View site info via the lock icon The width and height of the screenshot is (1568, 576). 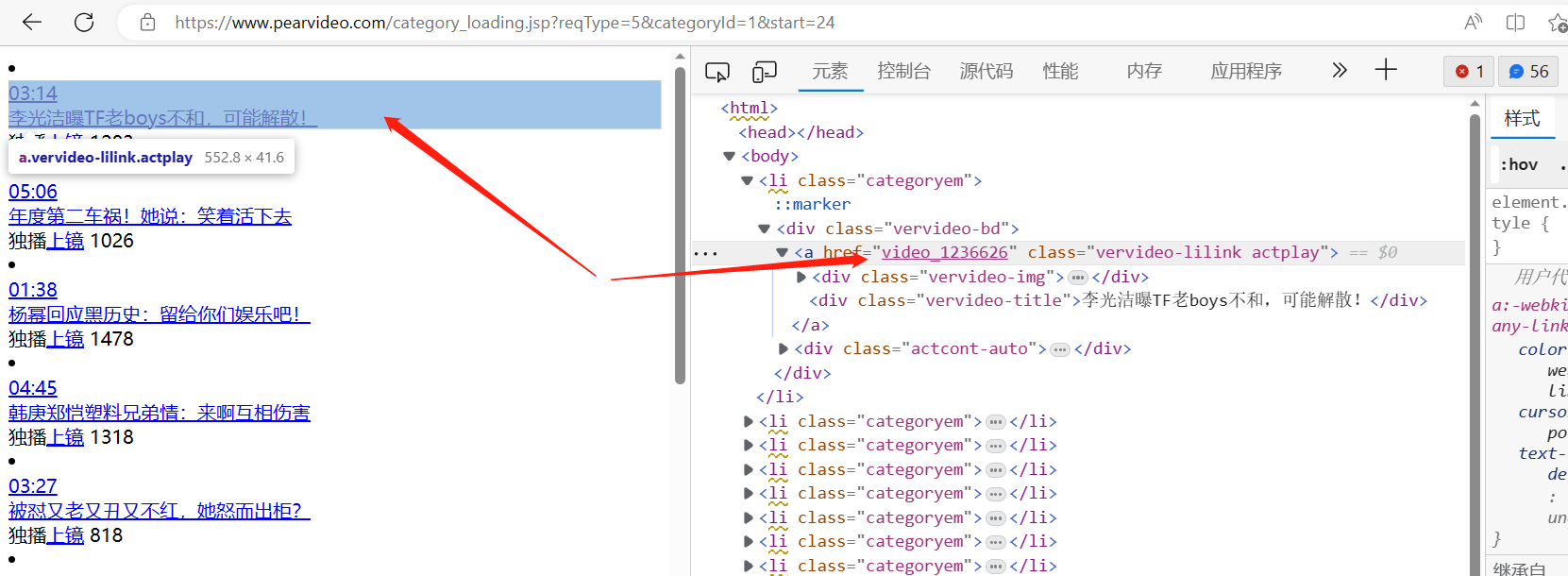[x=147, y=22]
